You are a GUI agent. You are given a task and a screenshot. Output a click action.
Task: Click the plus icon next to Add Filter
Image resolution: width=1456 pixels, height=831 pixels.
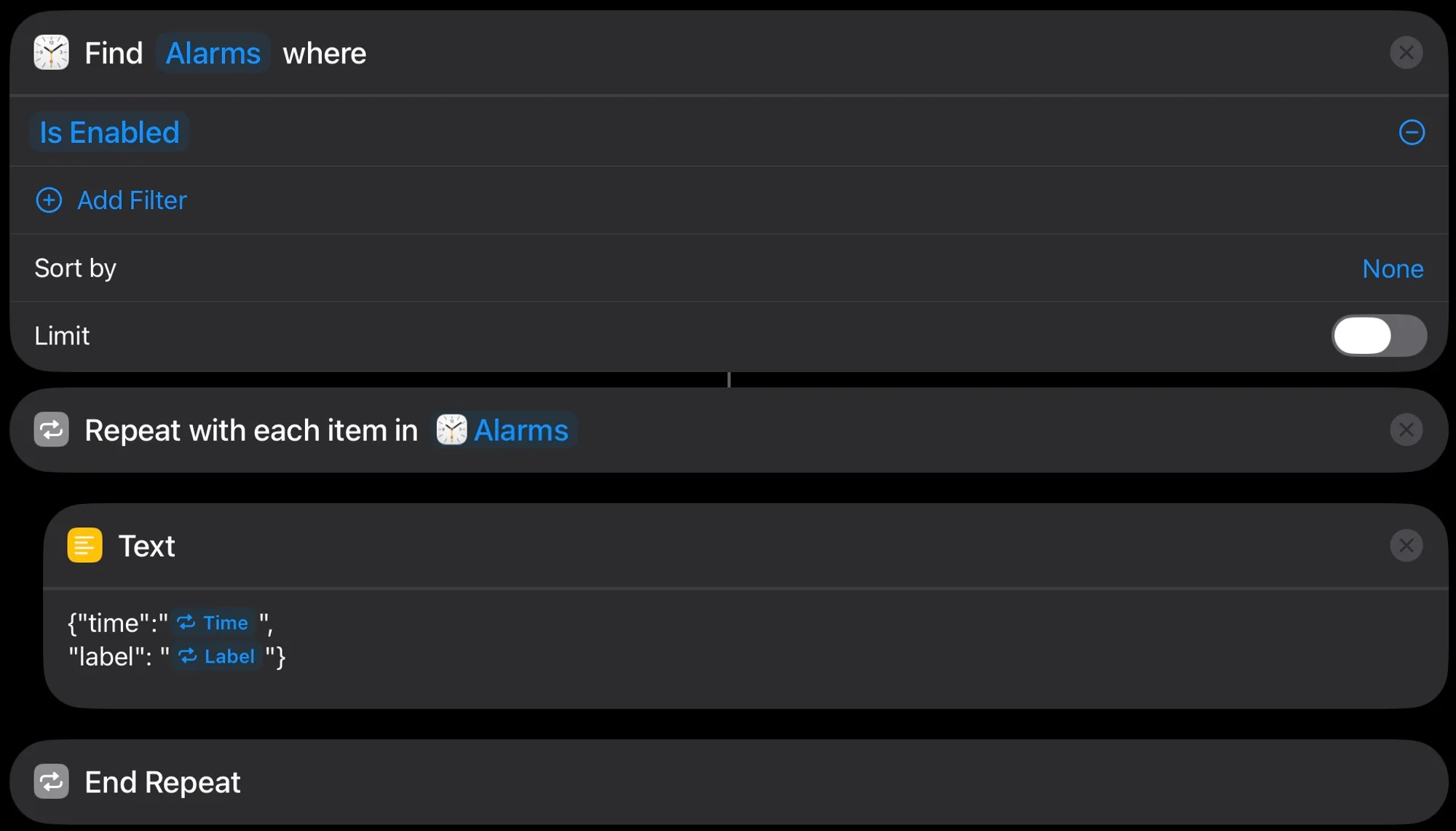[49, 200]
